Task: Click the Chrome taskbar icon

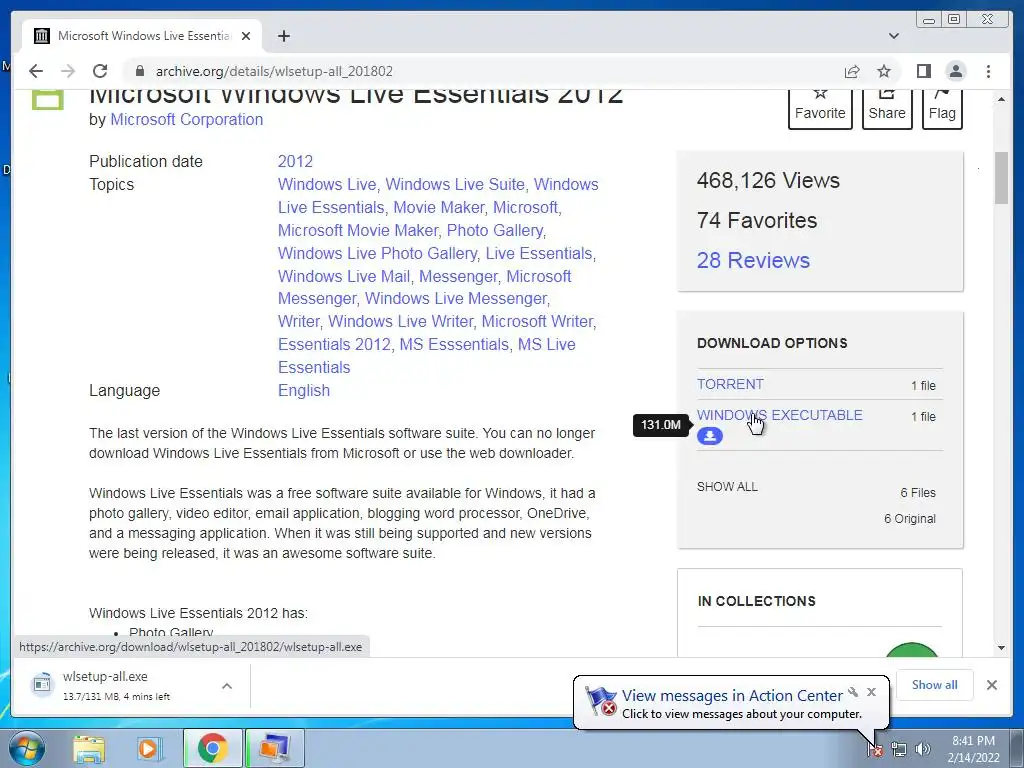Action: (212, 748)
